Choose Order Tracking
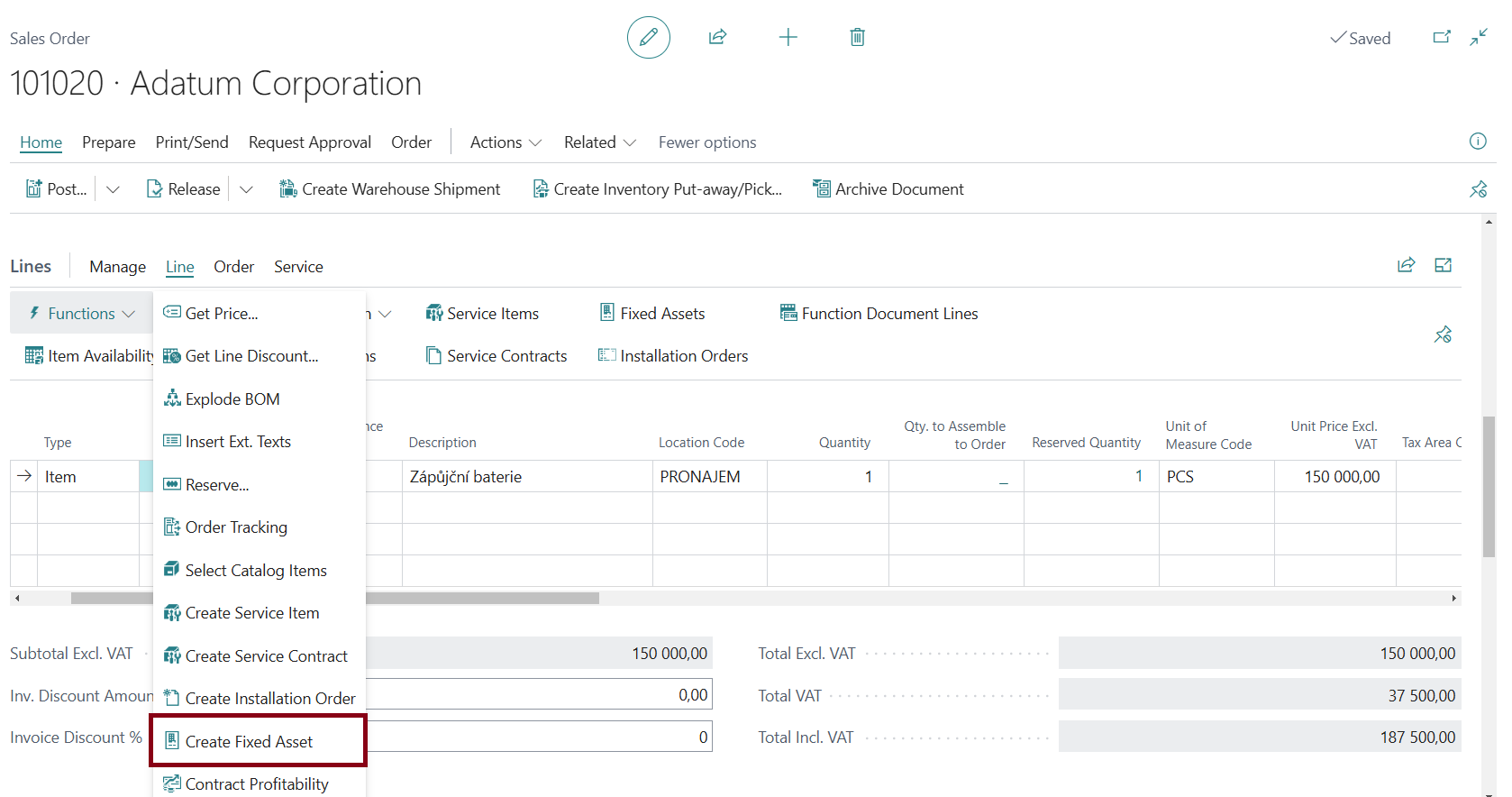 pyautogui.click(x=260, y=527)
